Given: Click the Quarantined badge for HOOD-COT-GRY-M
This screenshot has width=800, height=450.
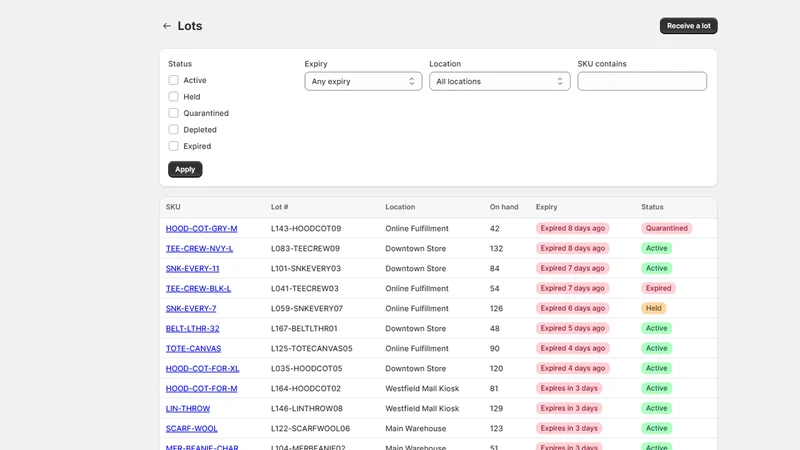Looking at the screenshot, I should 666,228.
